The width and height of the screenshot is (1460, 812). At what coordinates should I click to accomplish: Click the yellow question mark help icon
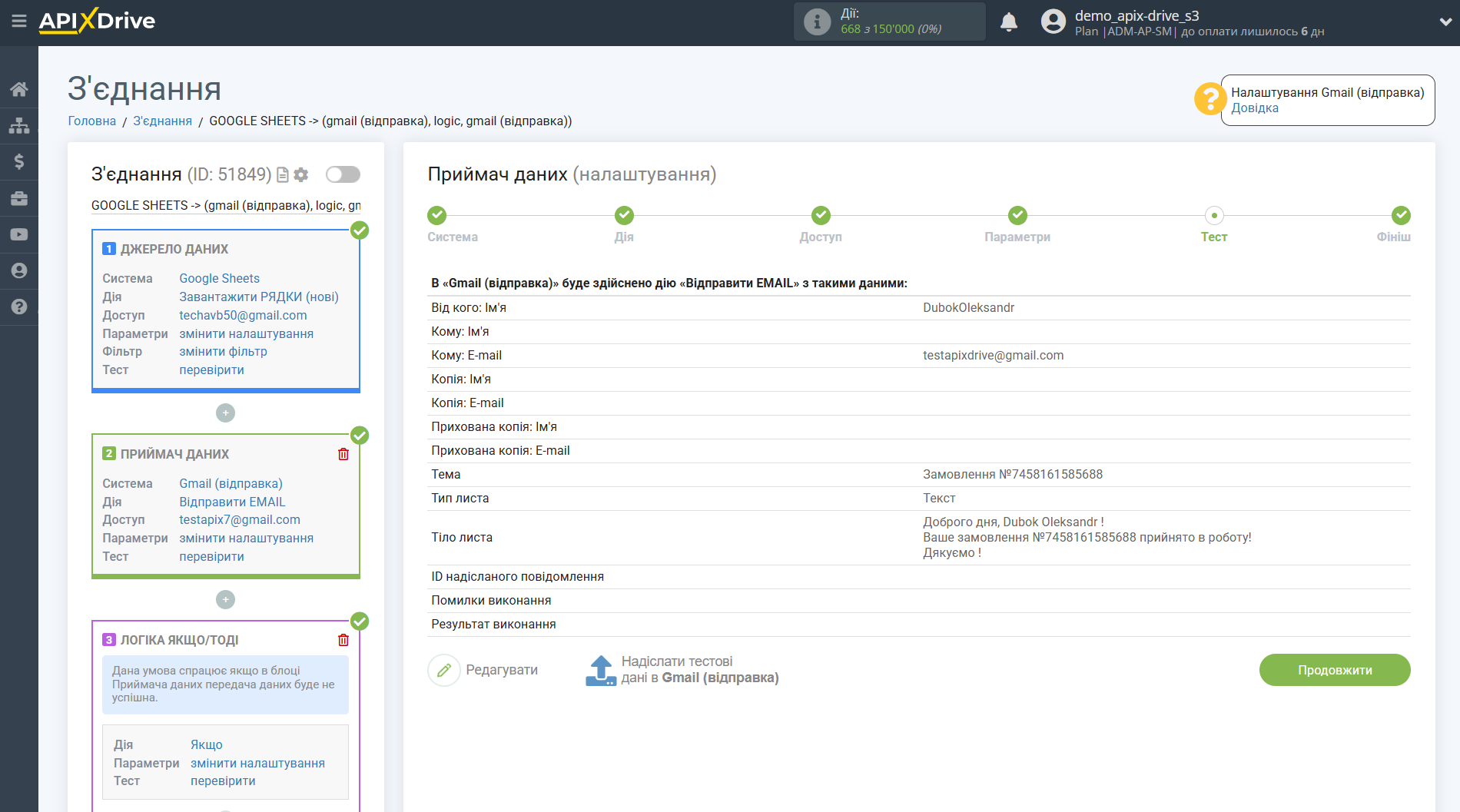[1209, 99]
